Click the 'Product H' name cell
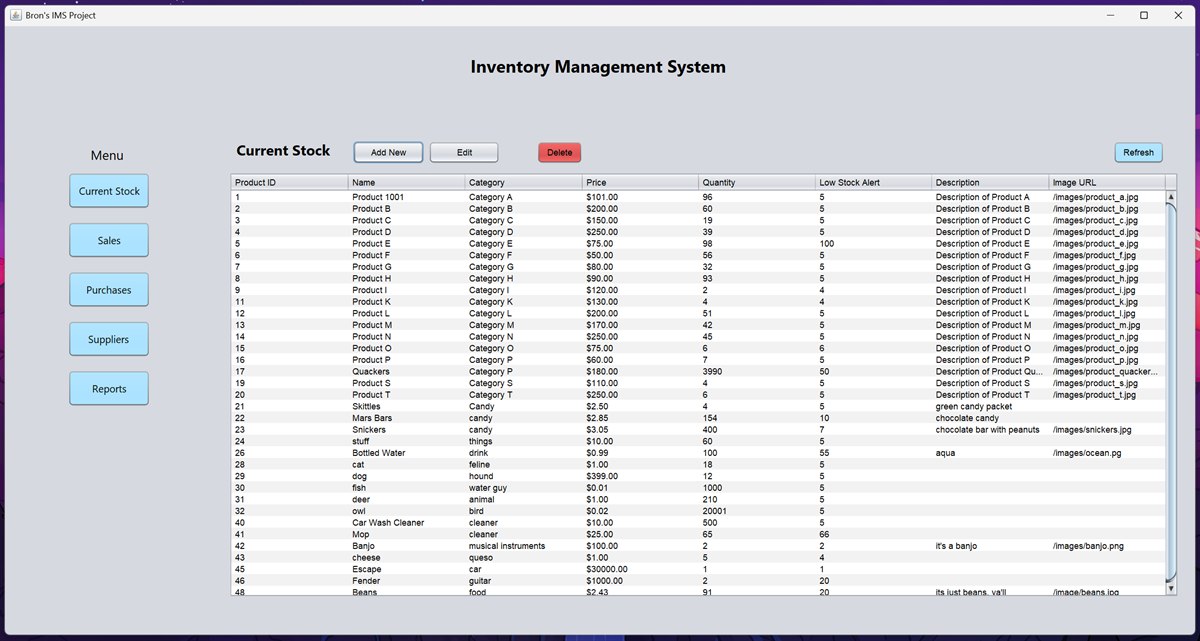The image size is (1200, 641). [406, 278]
